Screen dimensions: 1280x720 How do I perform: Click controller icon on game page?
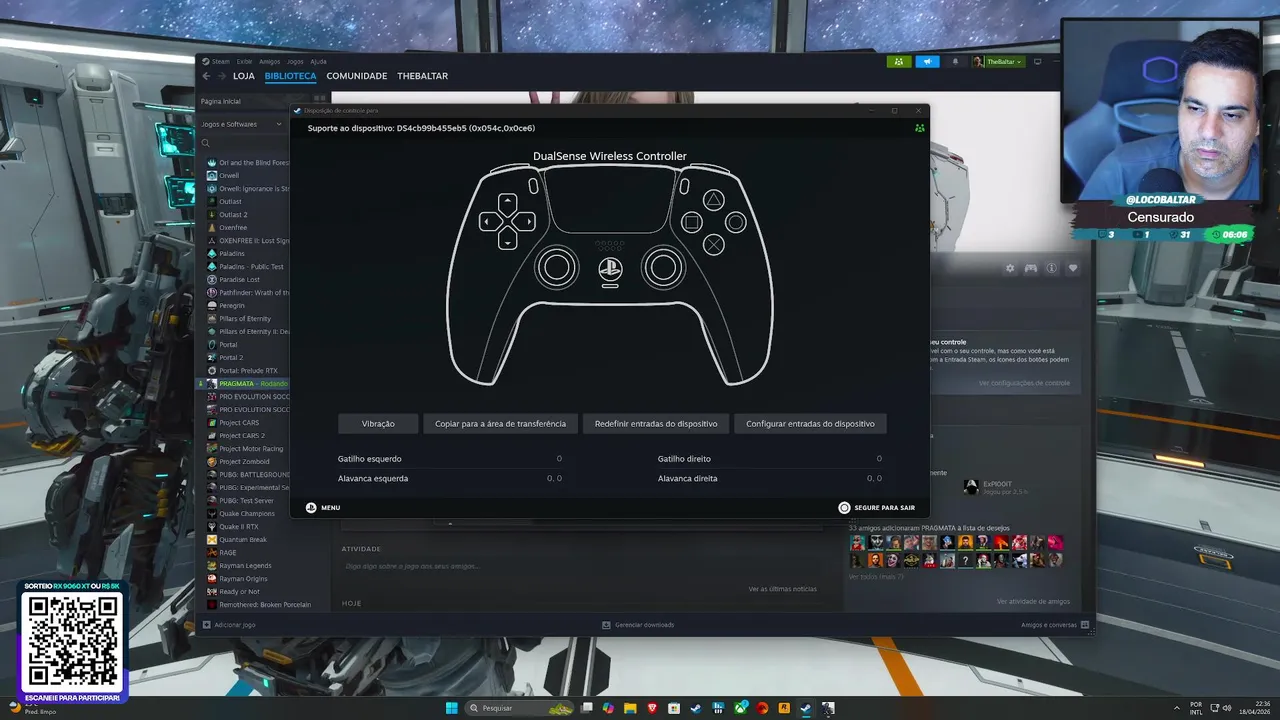point(1031,268)
